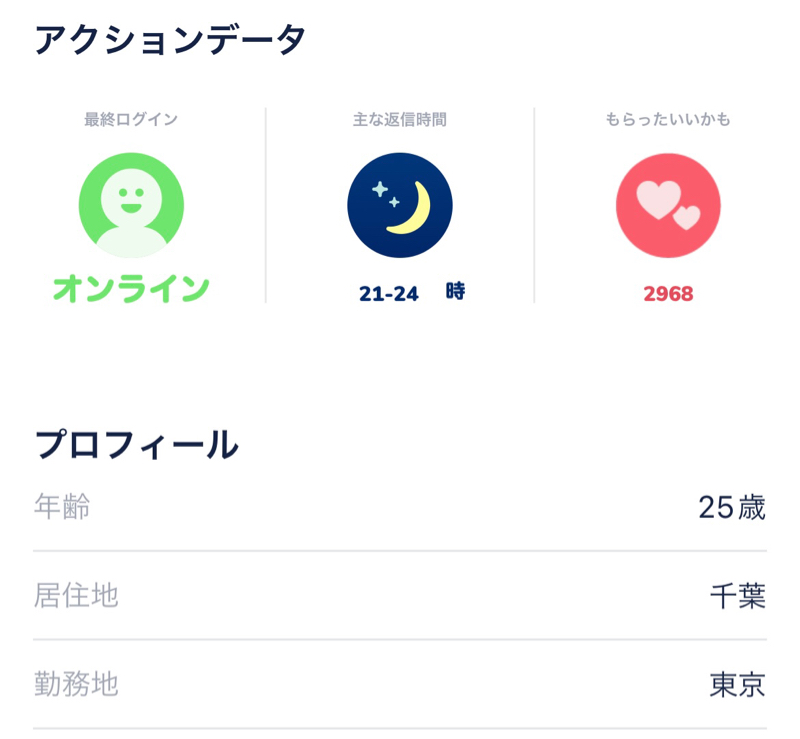Tap the 東京 workplace value
This screenshot has width=800, height=739.
coord(738,684)
